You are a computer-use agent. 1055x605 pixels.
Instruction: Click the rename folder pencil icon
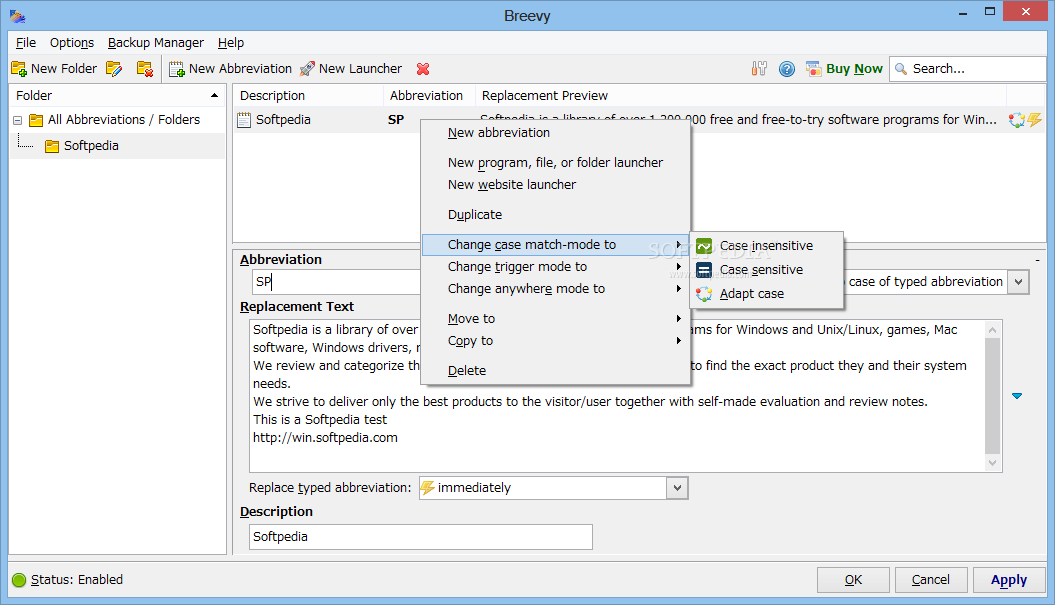point(114,69)
